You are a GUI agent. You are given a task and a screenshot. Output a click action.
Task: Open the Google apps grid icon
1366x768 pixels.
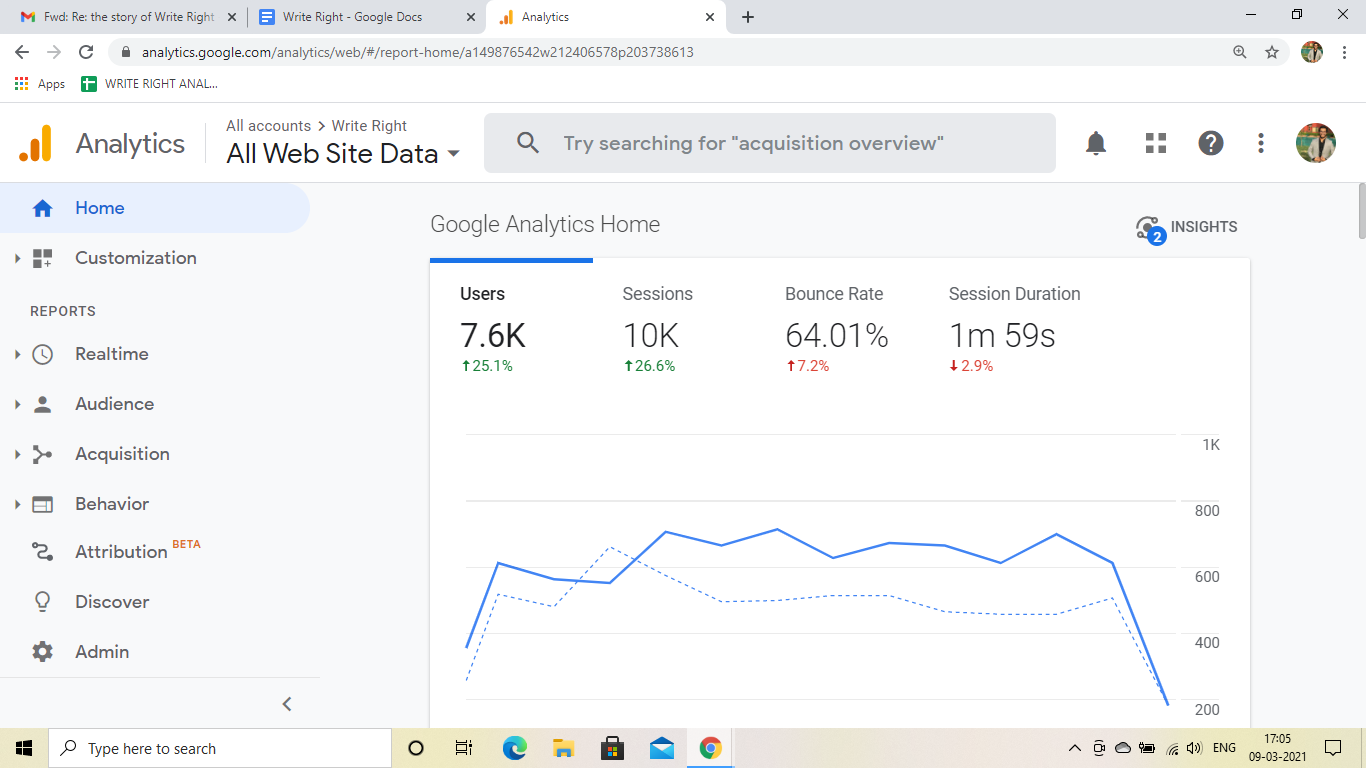1156,143
